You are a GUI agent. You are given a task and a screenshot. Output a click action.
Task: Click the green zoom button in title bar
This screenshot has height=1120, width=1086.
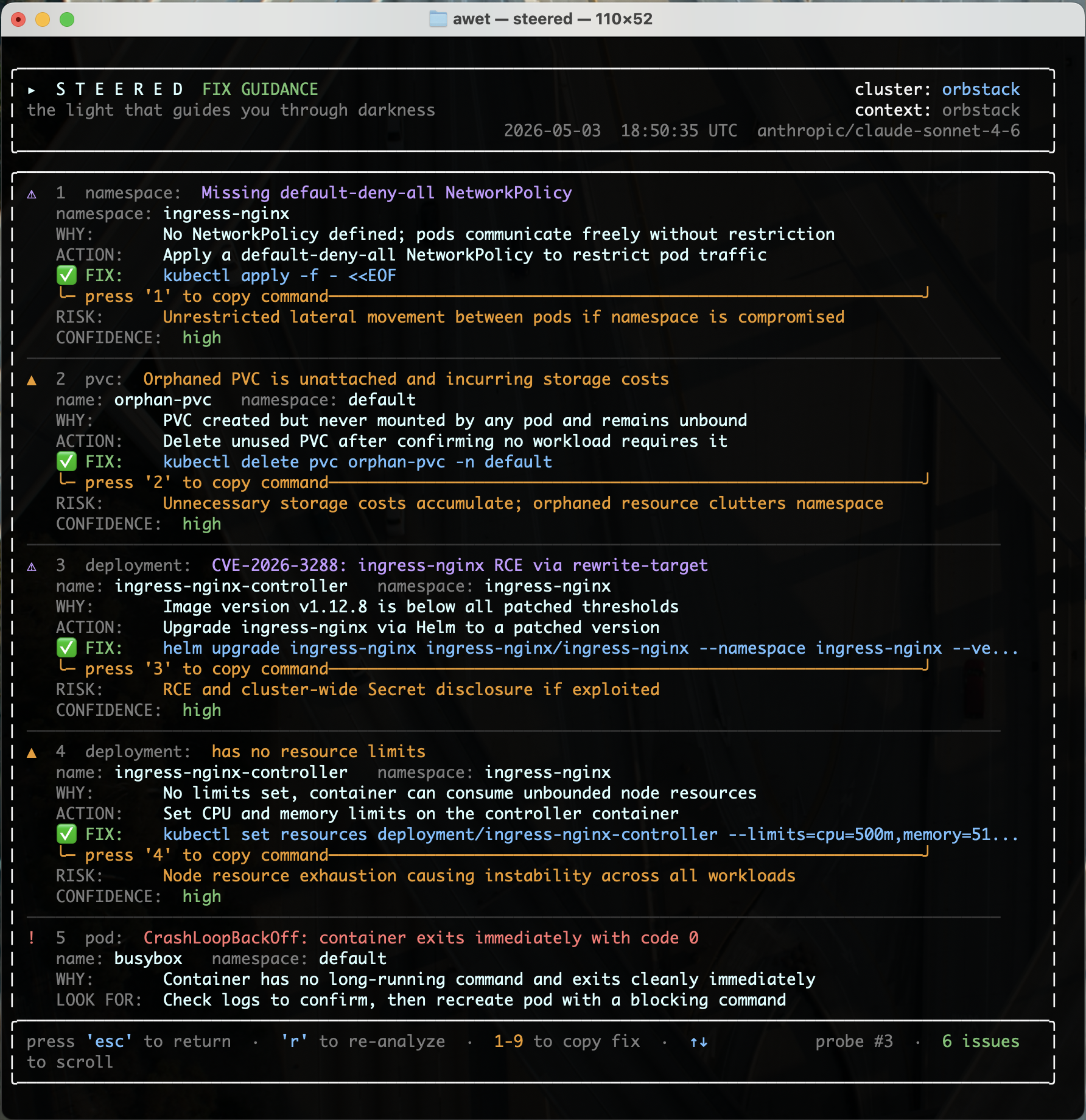coord(67,19)
